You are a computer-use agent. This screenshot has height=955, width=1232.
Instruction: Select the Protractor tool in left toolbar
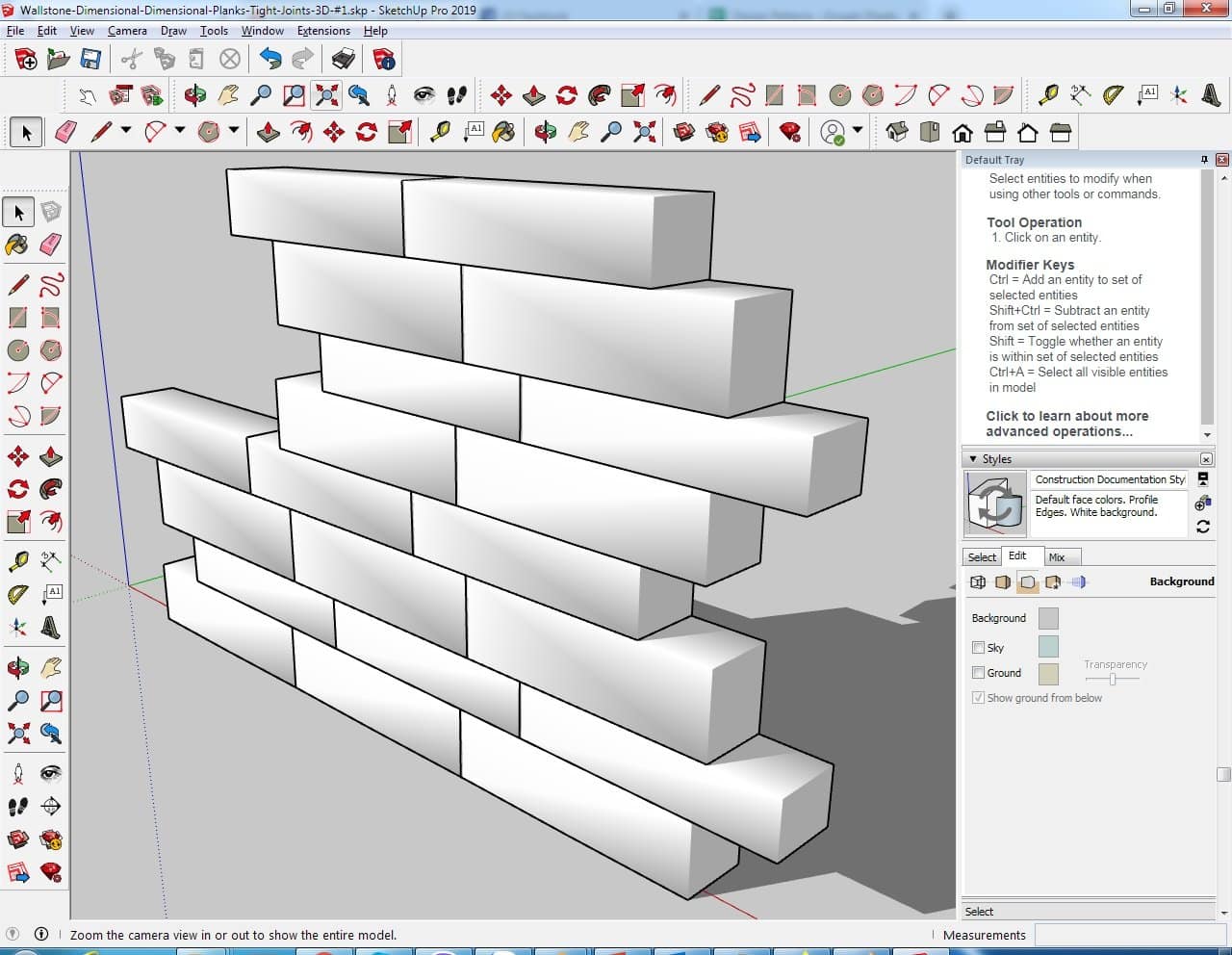pos(17,595)
